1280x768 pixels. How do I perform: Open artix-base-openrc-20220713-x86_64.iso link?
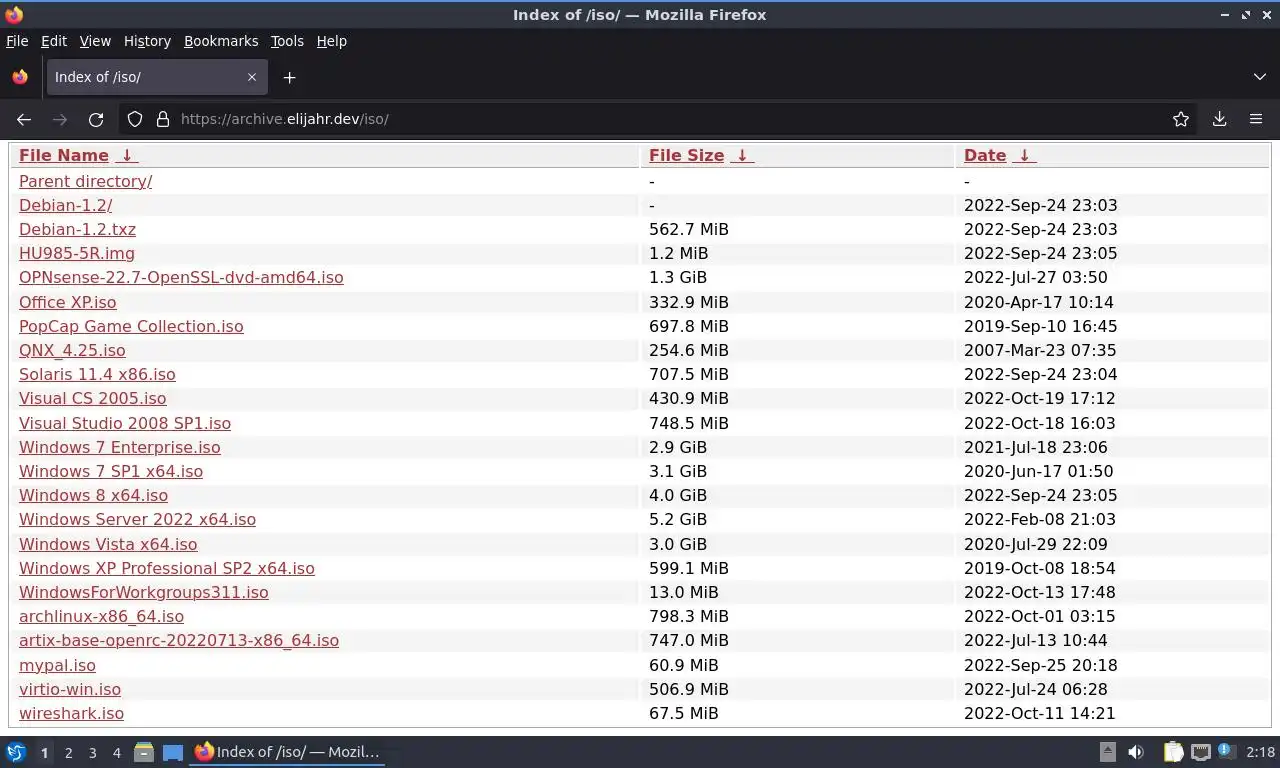(x=179, y=640)
